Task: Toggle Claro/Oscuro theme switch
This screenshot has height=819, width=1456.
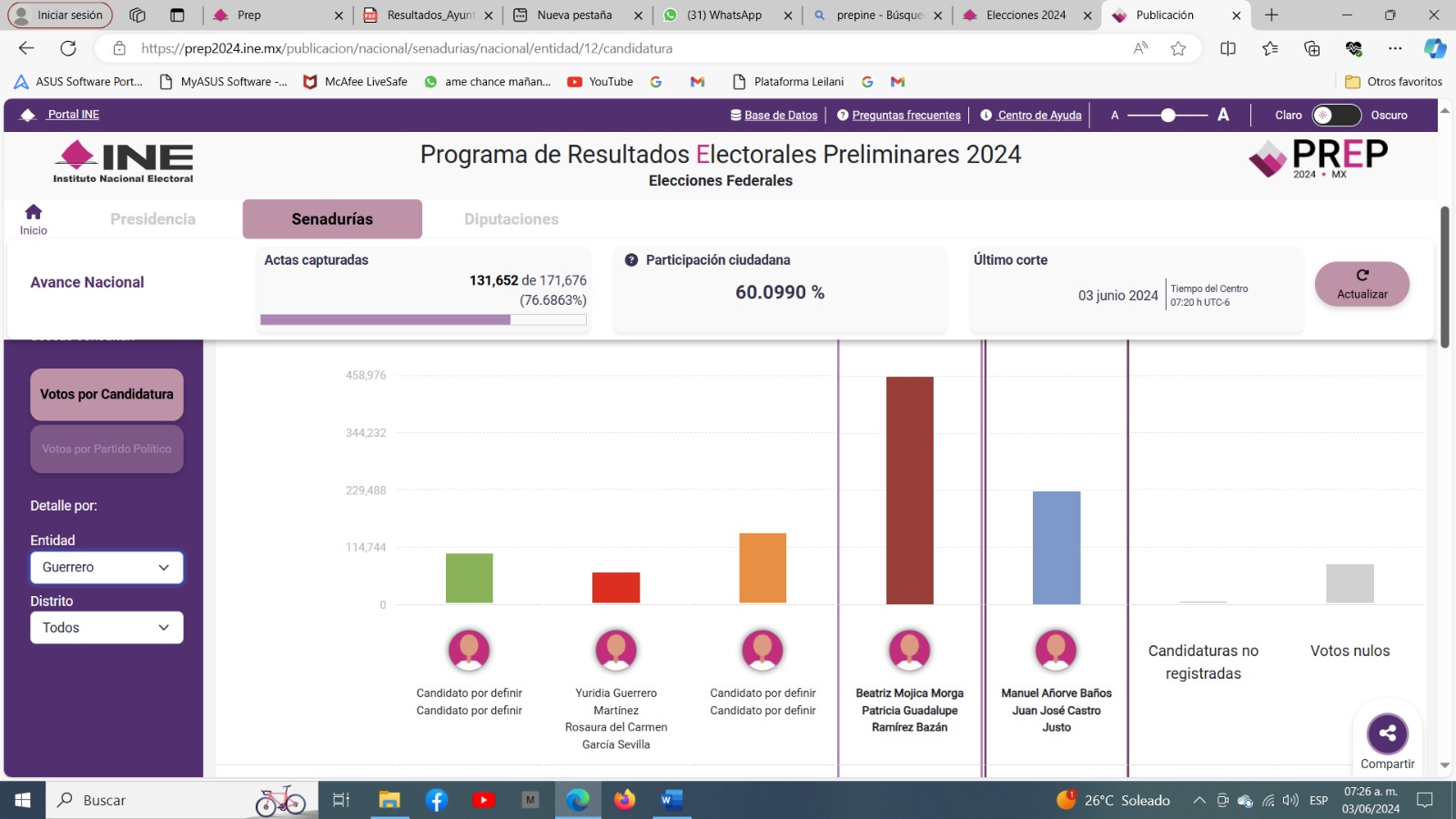Action: pos(1335,116)
